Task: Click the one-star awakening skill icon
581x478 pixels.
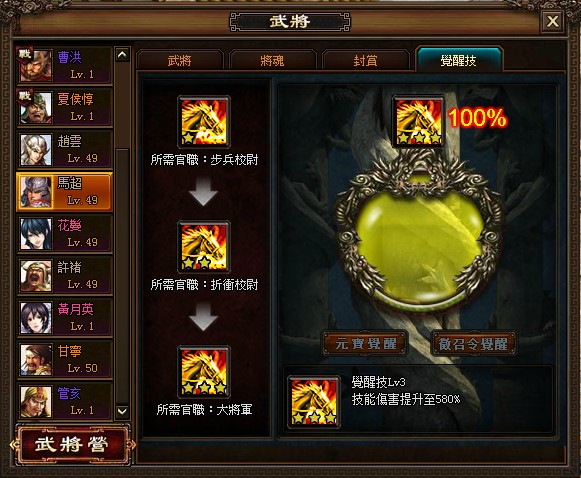Action: (203, 122)
